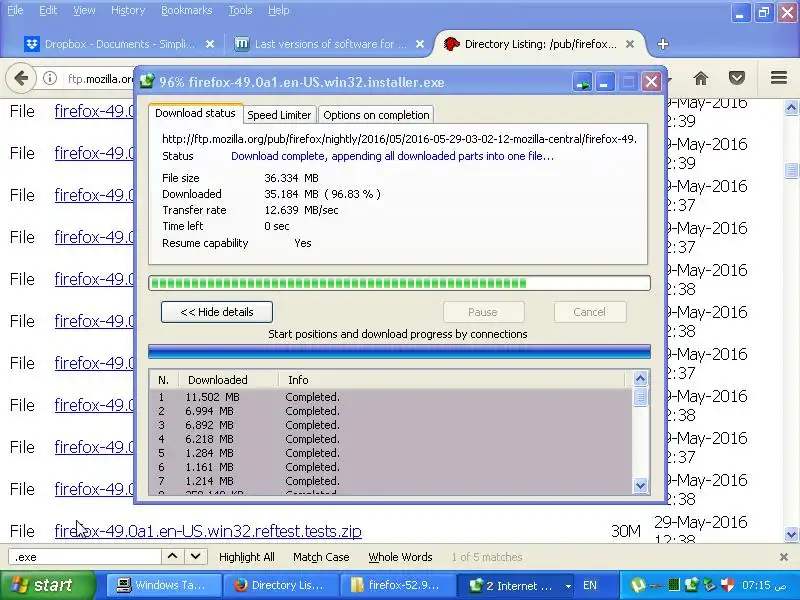Open the Firefox hamburger menu
800x600 pixels.
pyautogui.click(x=779, y=78)
